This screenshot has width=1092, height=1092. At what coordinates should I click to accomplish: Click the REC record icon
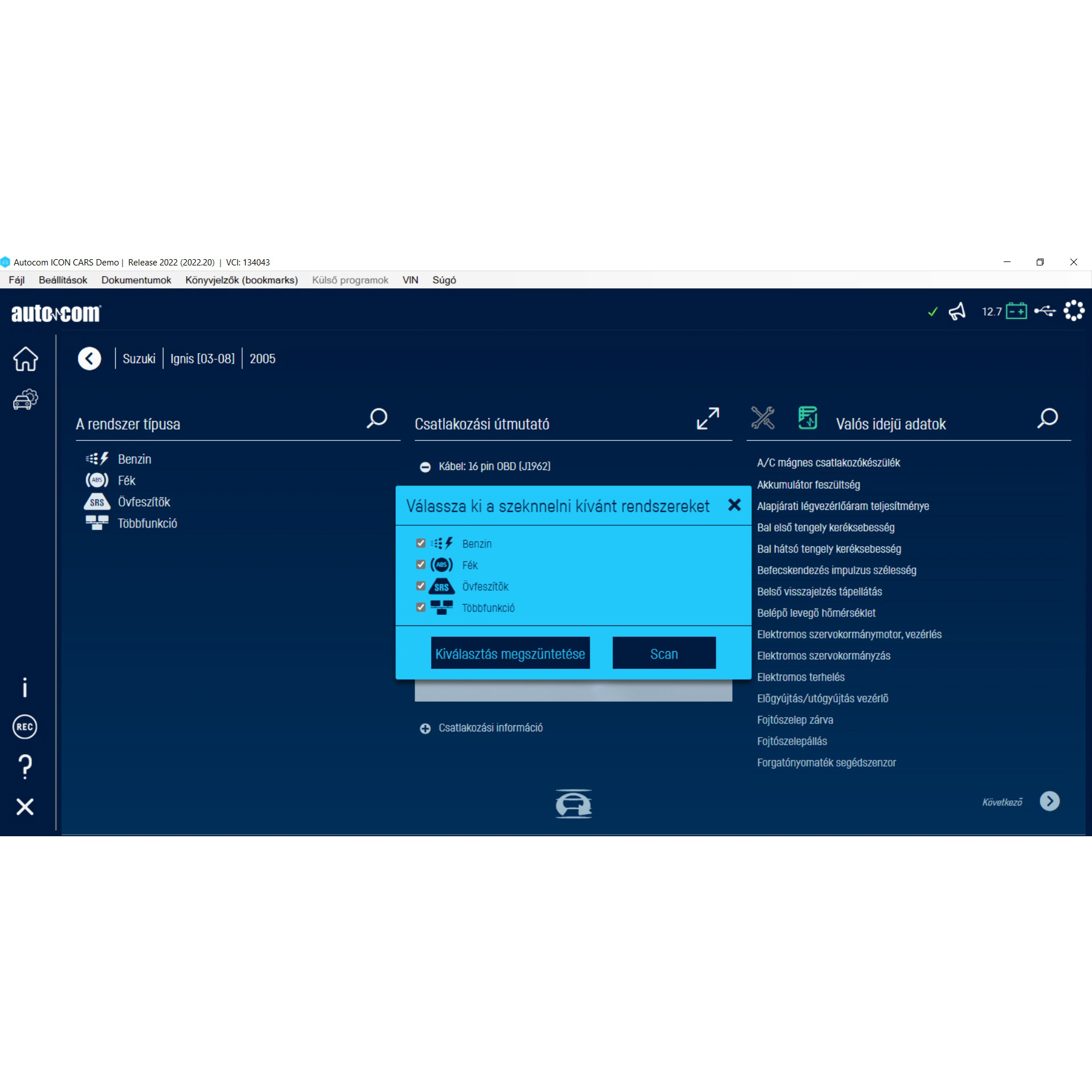24,727
